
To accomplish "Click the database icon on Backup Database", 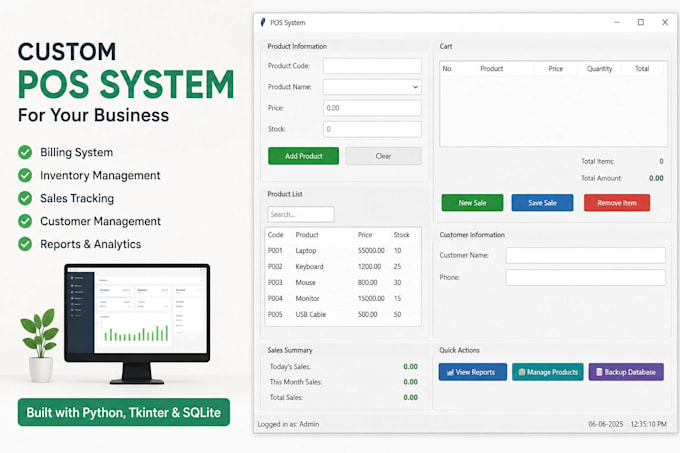I will 599,372.
